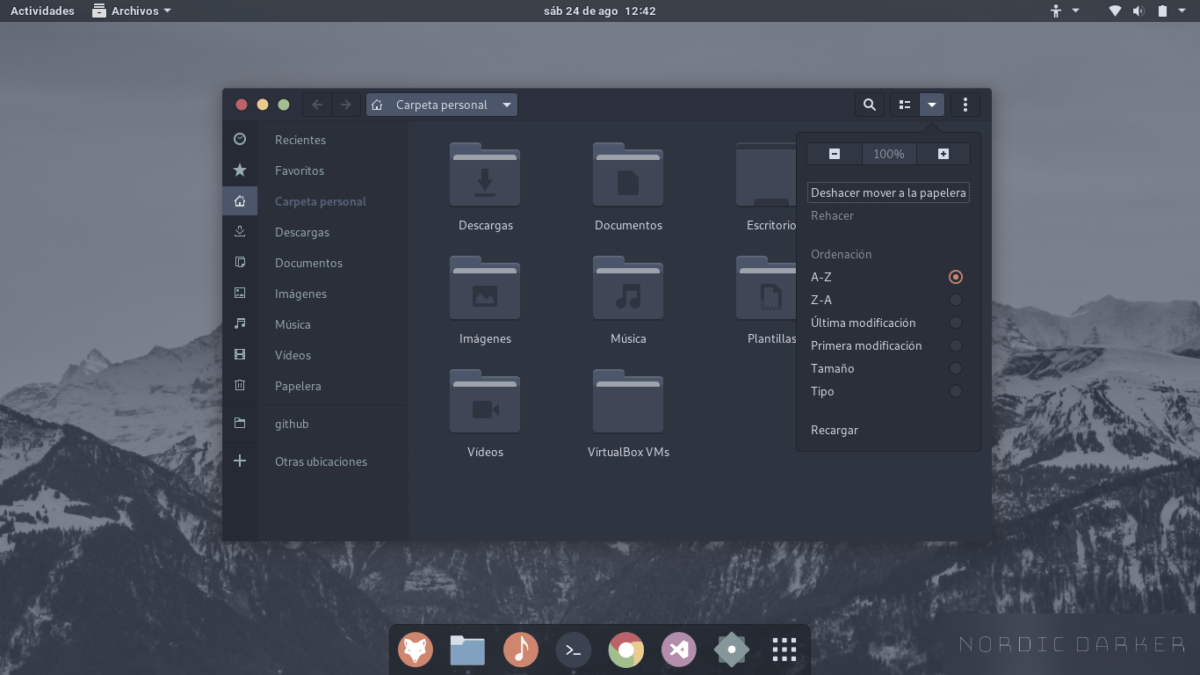Screen dimensions: 1200x675
Task: Click Recargar to refresh the folder
Action: [834, 429]
